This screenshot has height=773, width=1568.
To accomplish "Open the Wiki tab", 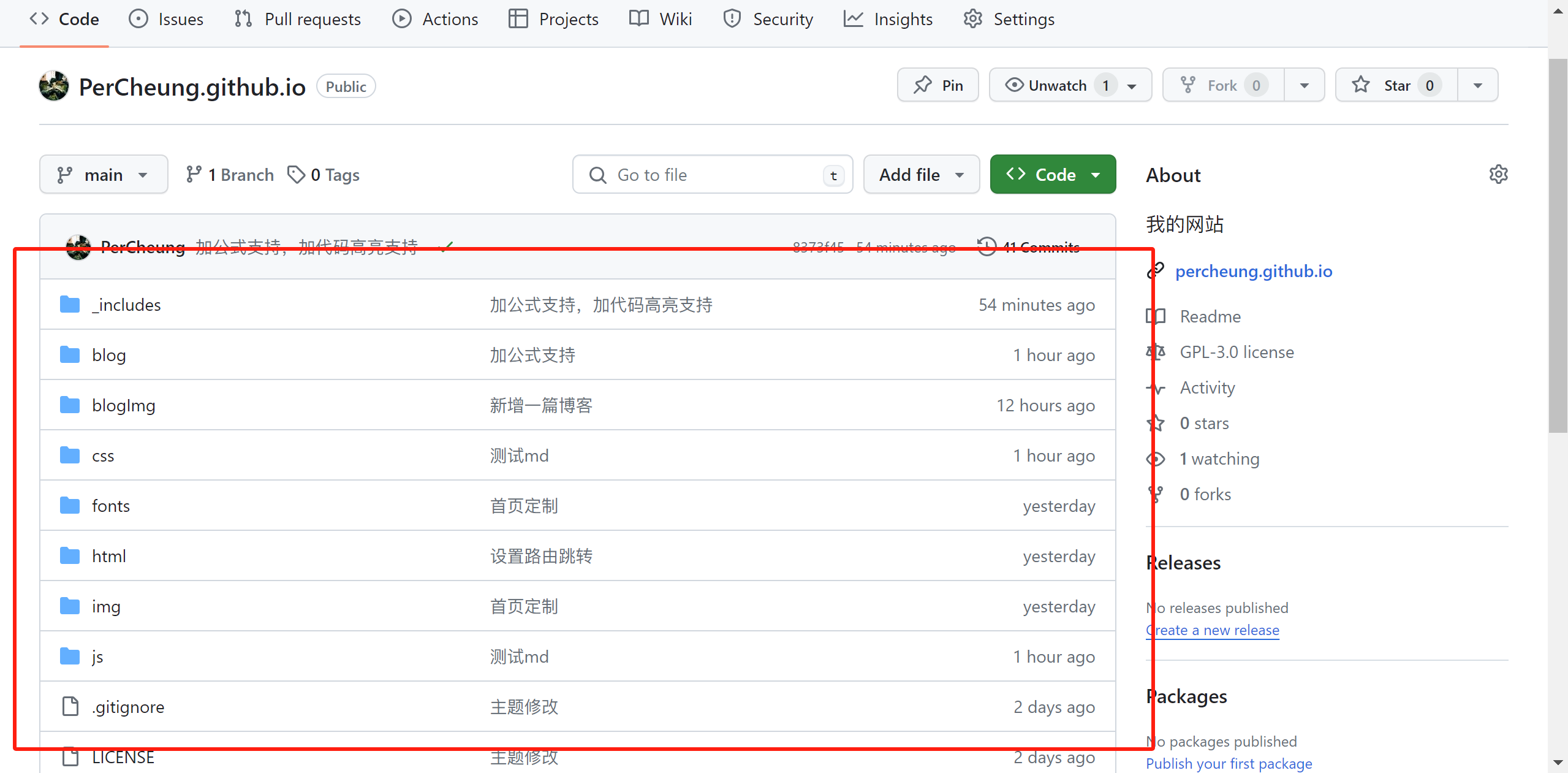I will [661, 19].
